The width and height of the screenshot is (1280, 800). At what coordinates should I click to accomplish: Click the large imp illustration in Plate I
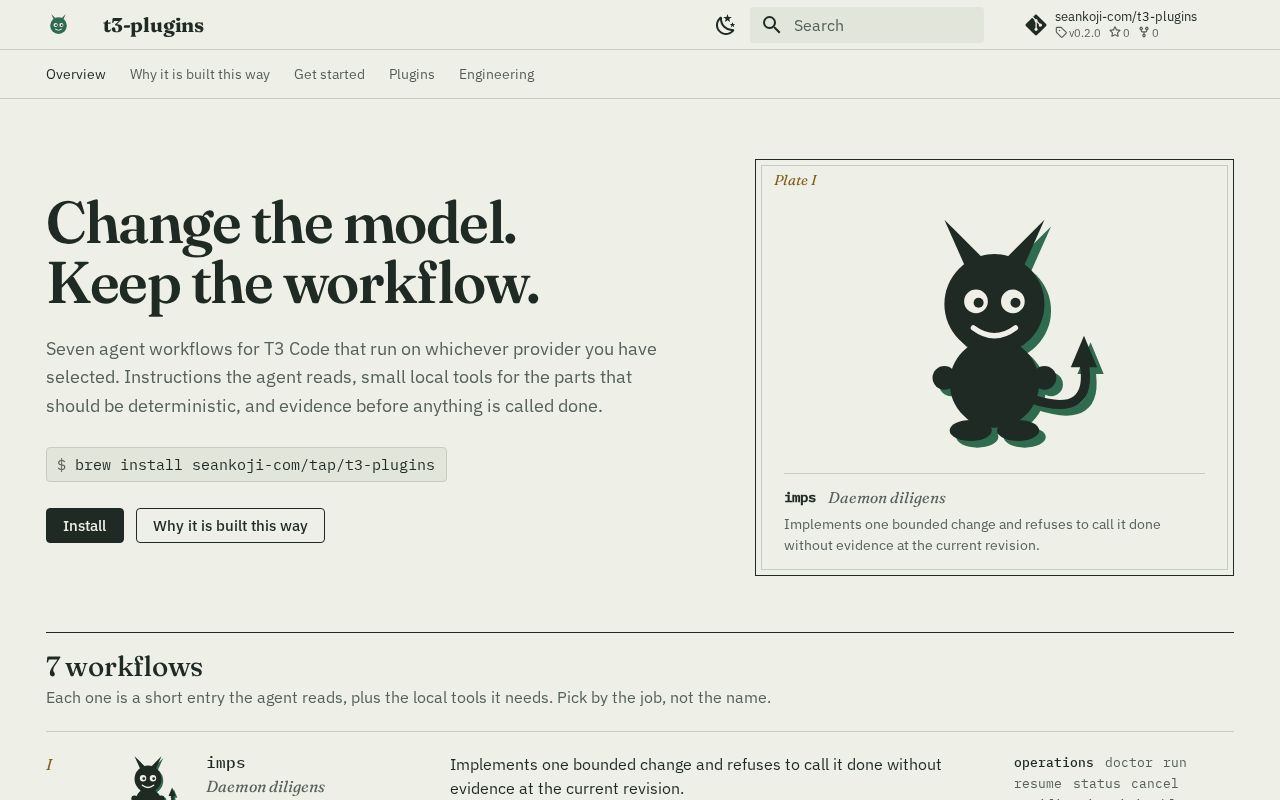pos(1017,334)
